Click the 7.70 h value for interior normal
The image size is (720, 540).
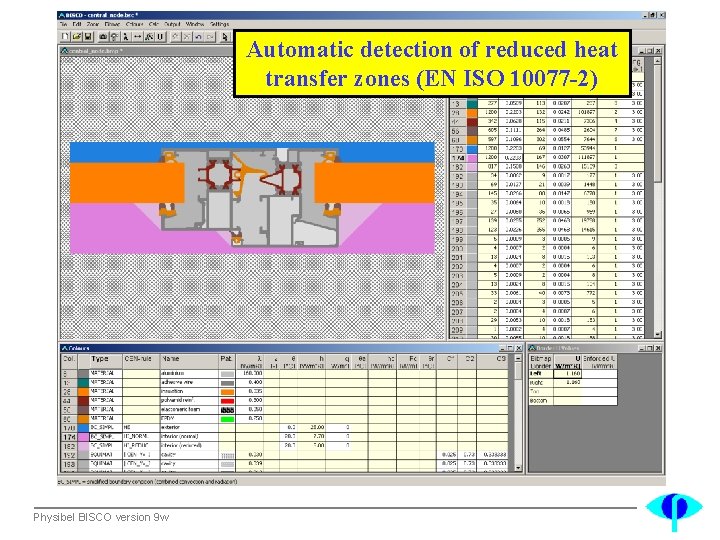(312, 437)
